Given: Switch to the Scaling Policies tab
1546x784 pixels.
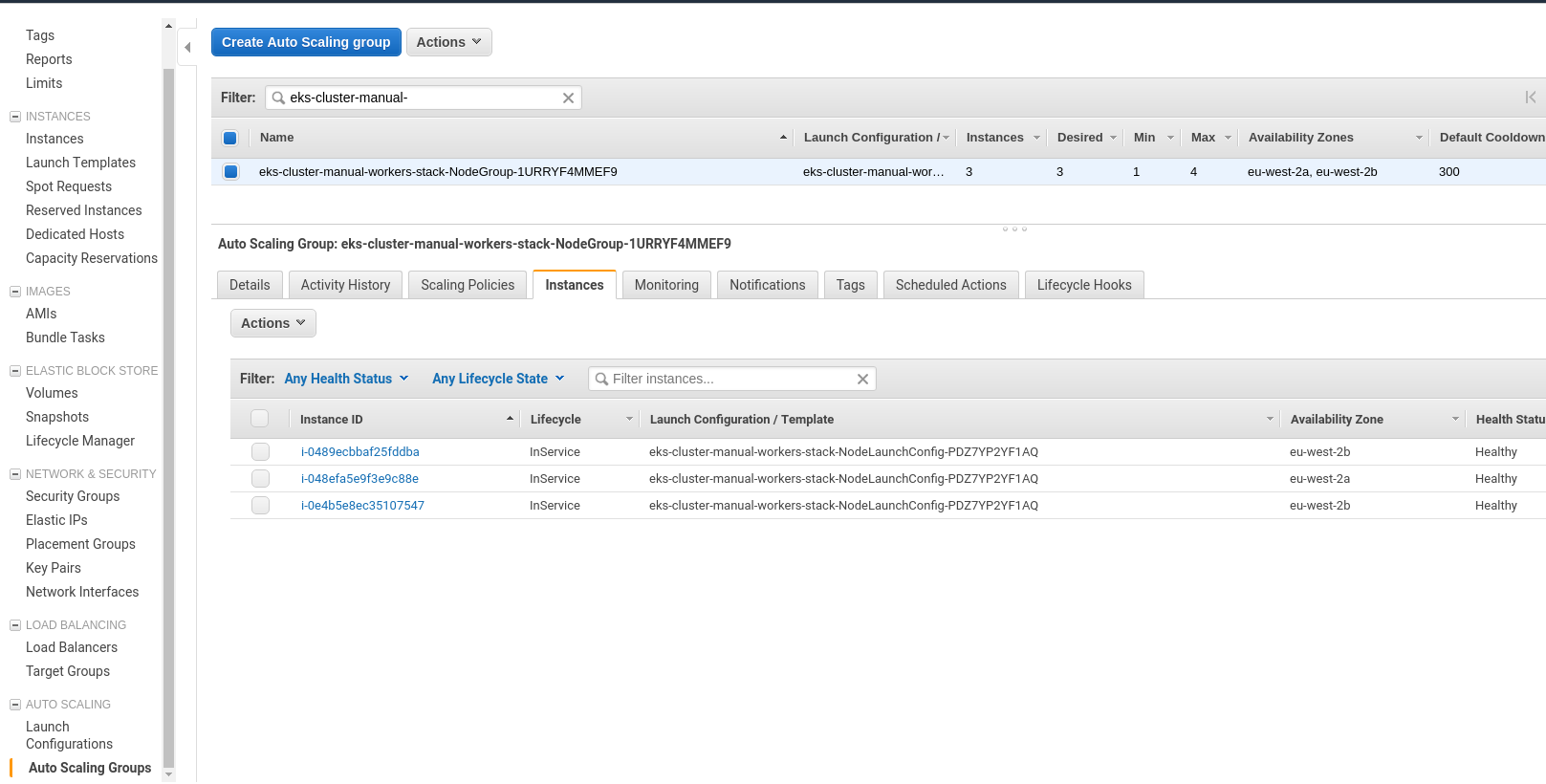Looking at the screenshot, I should [x=468, y=285].
